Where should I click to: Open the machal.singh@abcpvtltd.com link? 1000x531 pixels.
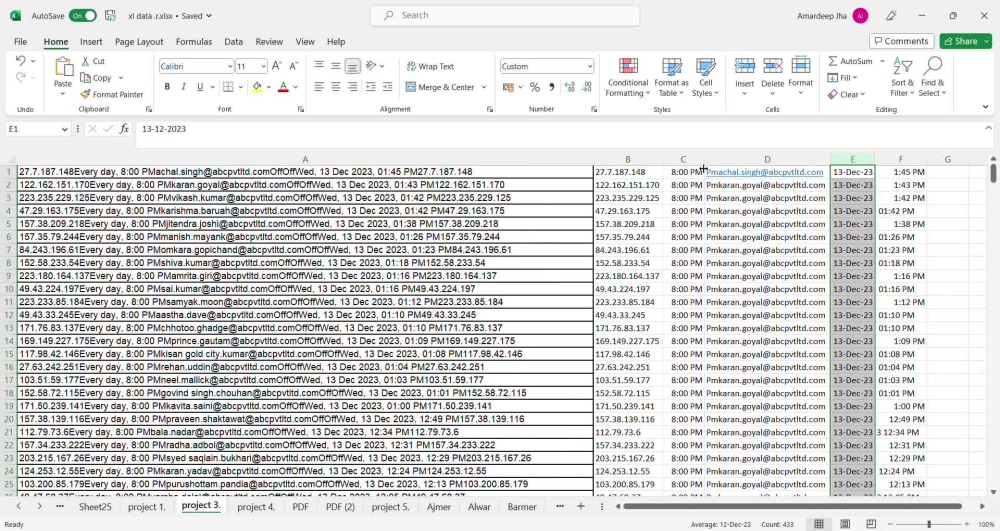tap(765, 172)
